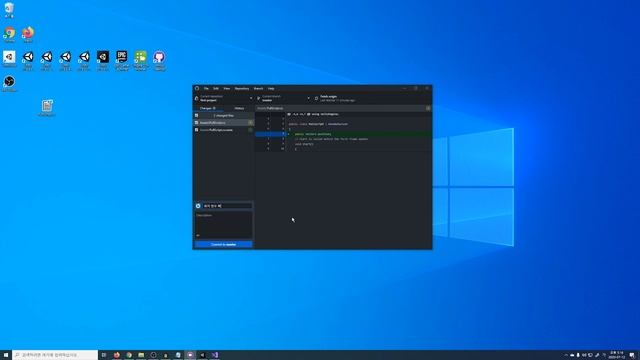Screen dimensions: 640x360
Task: Open the GitHub Desktop shortcut on desktop
Action: point(159,60)
